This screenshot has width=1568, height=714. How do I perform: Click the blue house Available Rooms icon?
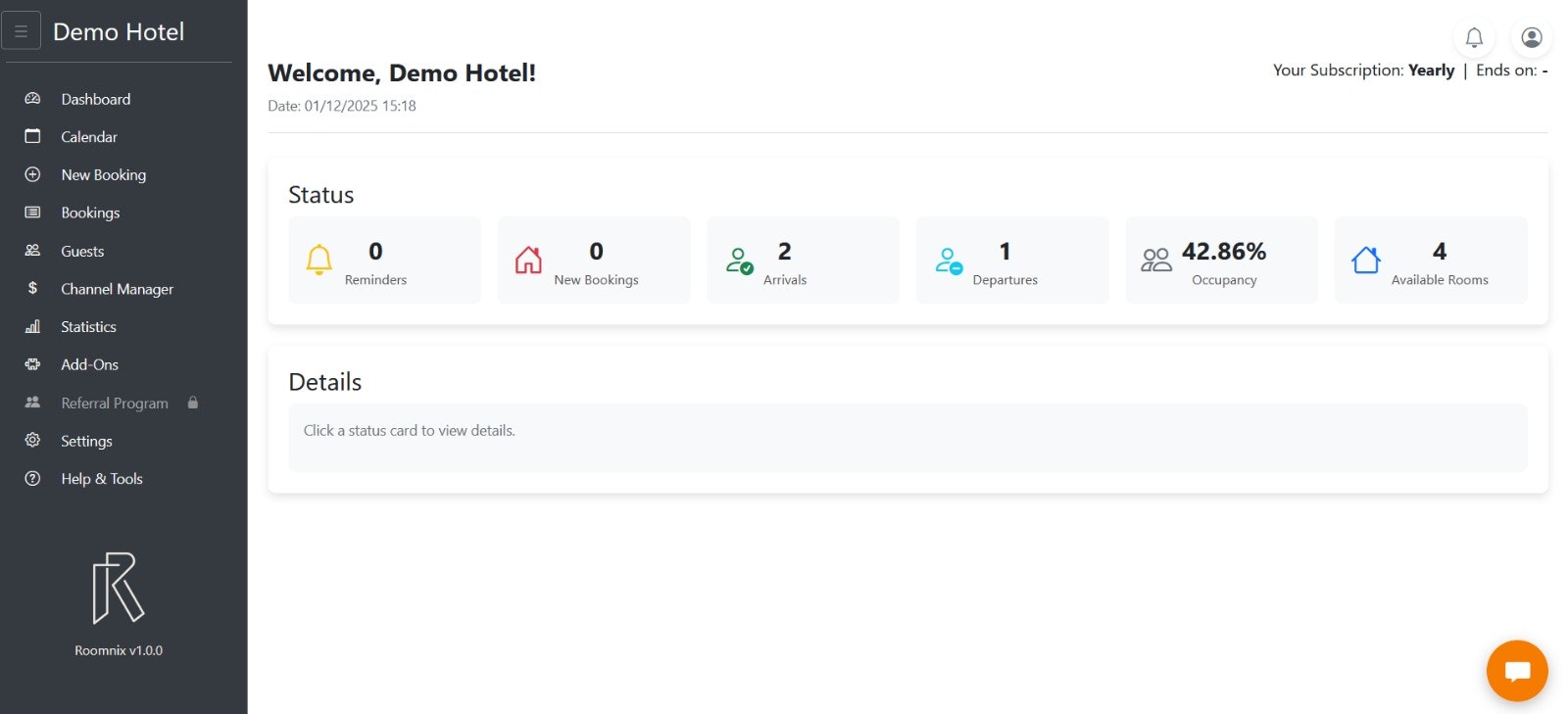pos(1366,260)
